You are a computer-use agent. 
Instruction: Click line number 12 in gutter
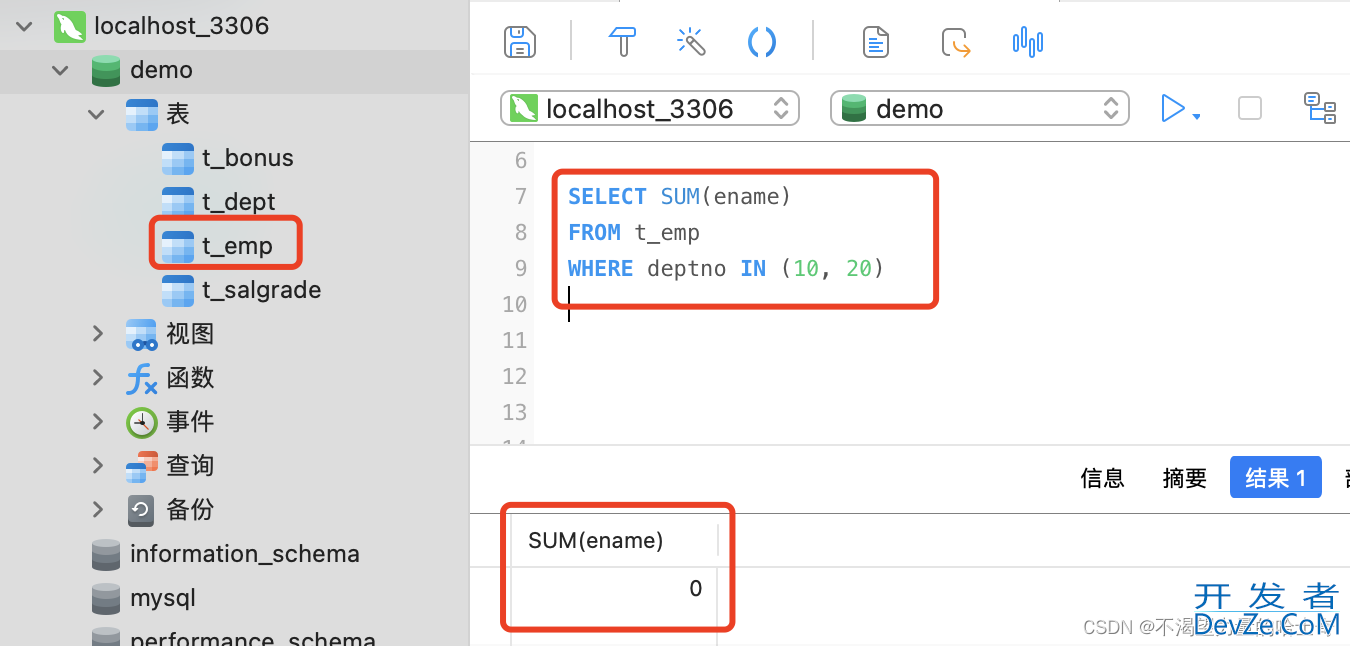514,376
